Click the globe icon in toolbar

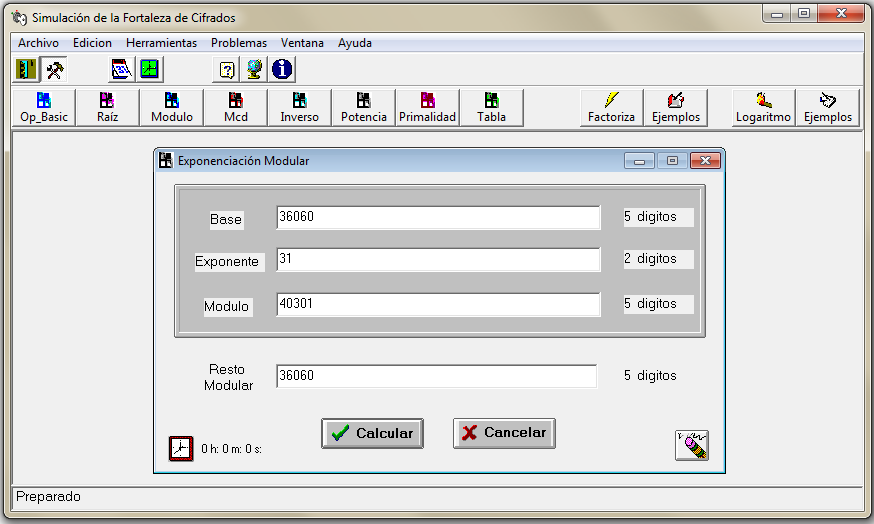[255, 69]
